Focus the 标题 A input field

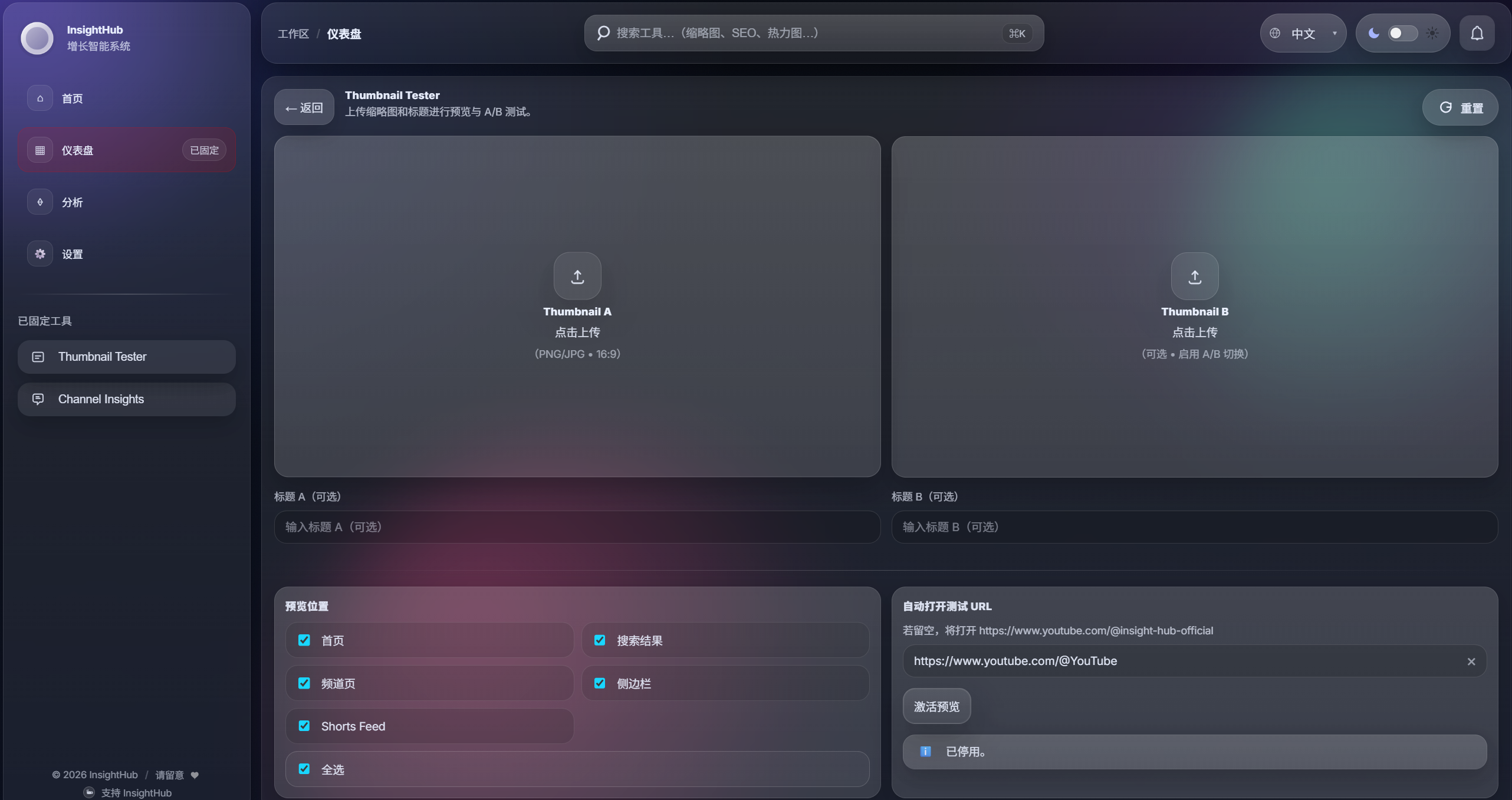pyautogui.click(x=577, y=527)
